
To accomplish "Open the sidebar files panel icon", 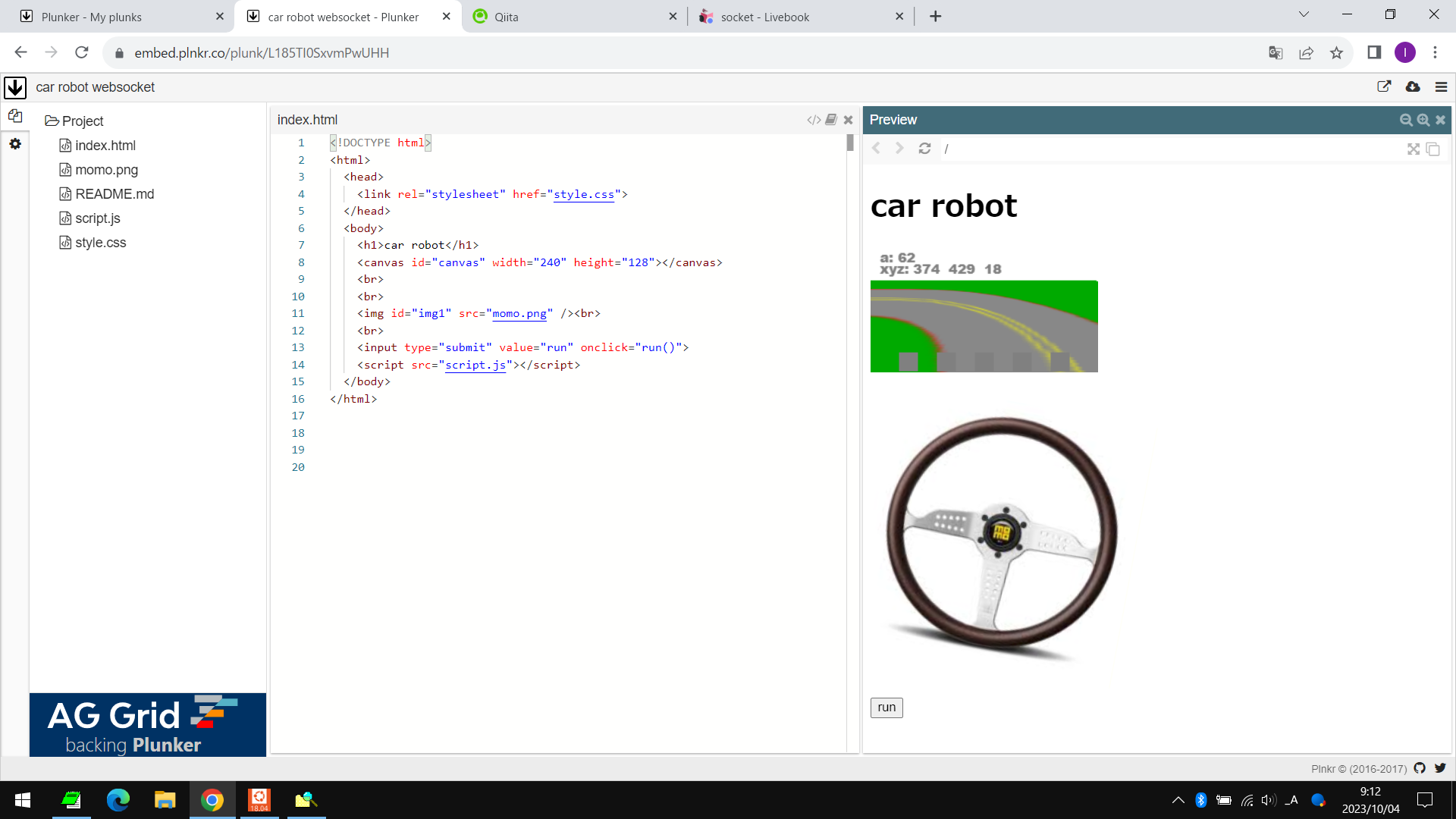I will click(x=15, y=116).
